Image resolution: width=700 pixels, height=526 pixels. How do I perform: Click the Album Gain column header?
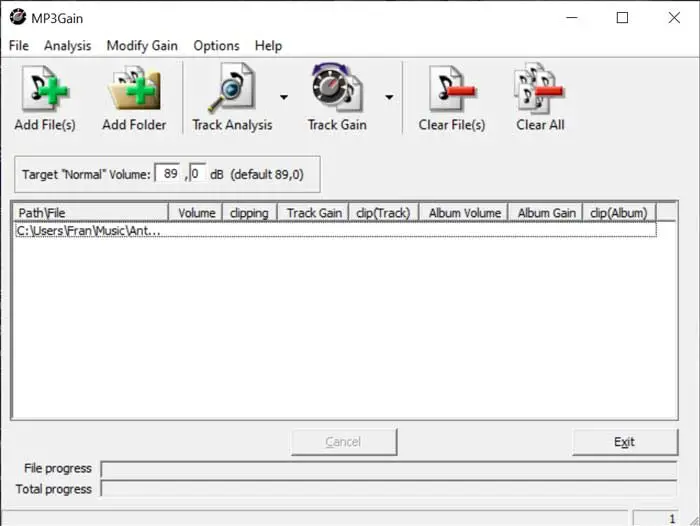[x=546, y=213]
